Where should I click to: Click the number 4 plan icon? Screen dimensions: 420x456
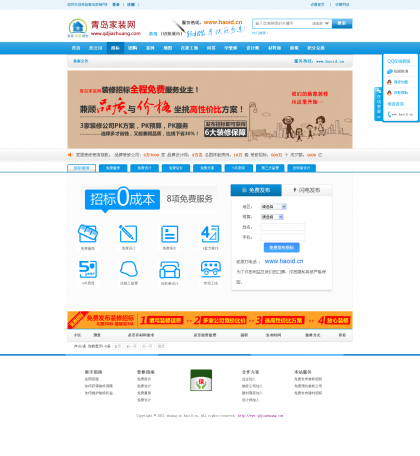coord(210,233)
